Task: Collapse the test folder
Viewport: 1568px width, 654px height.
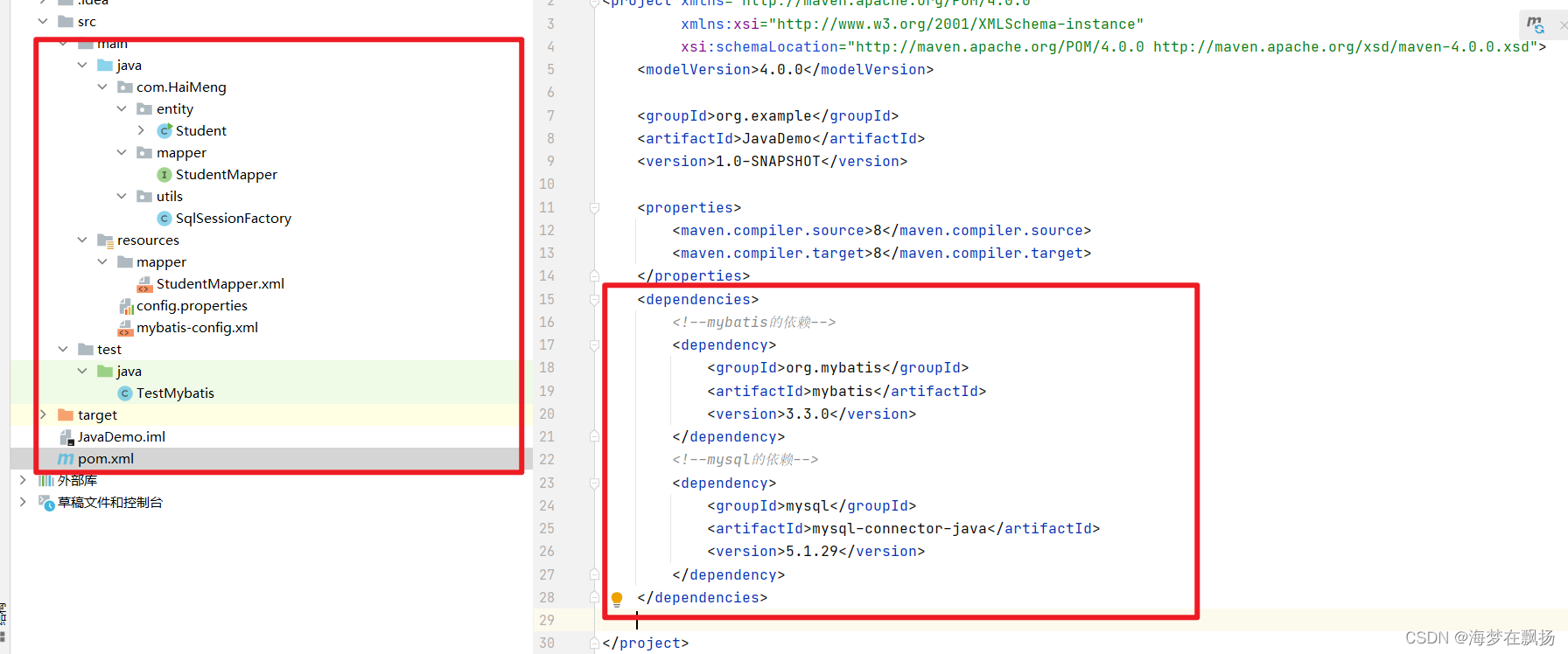Action: click(63, 349)
